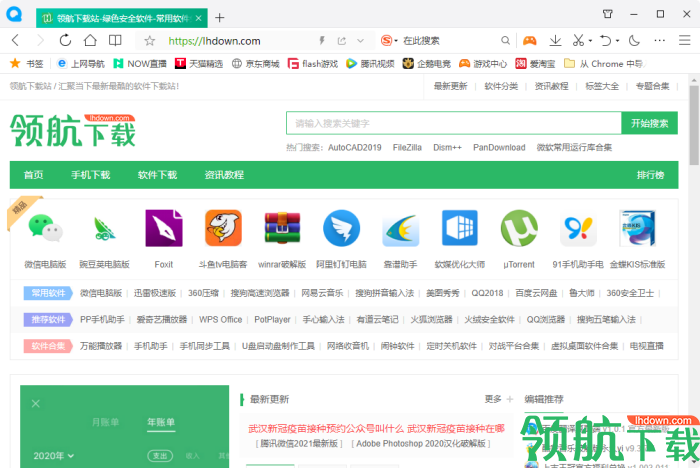700x468 pixels.
Task: Click the 软媒优化大师 blue icon
Action: tap(460, 228)
